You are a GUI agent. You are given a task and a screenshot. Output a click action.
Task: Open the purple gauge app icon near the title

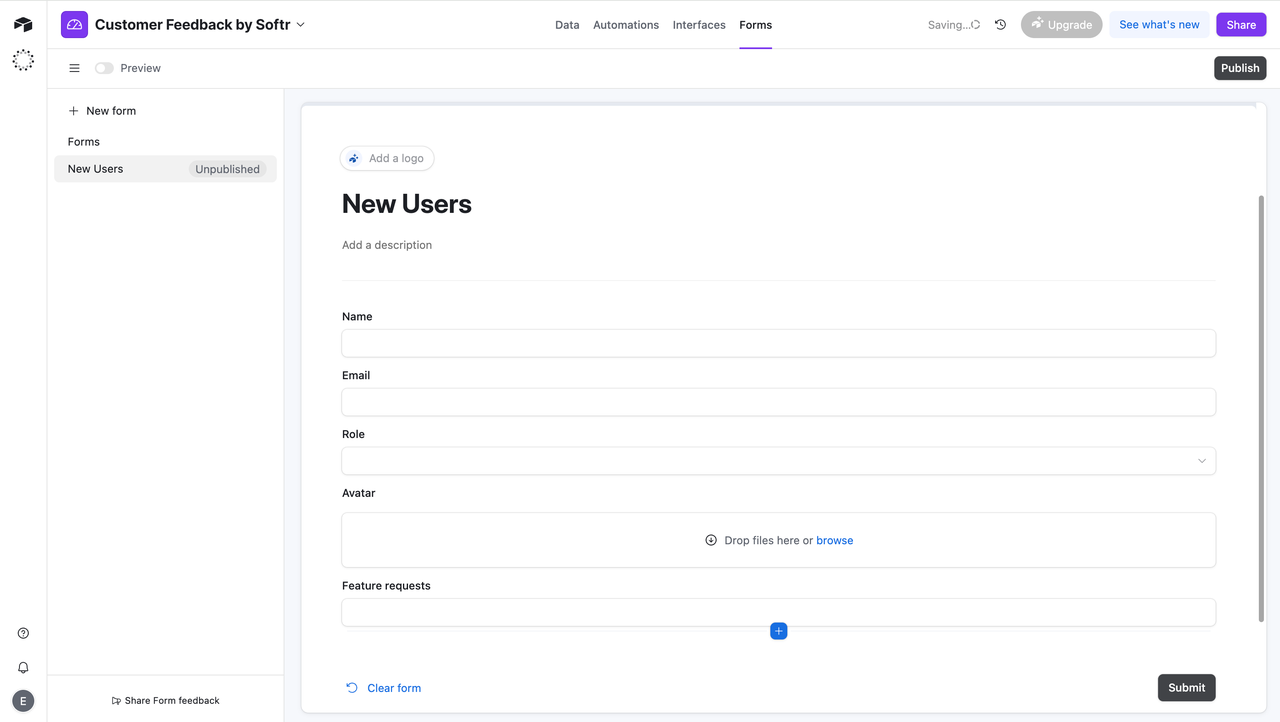click(x=73, y=23)
